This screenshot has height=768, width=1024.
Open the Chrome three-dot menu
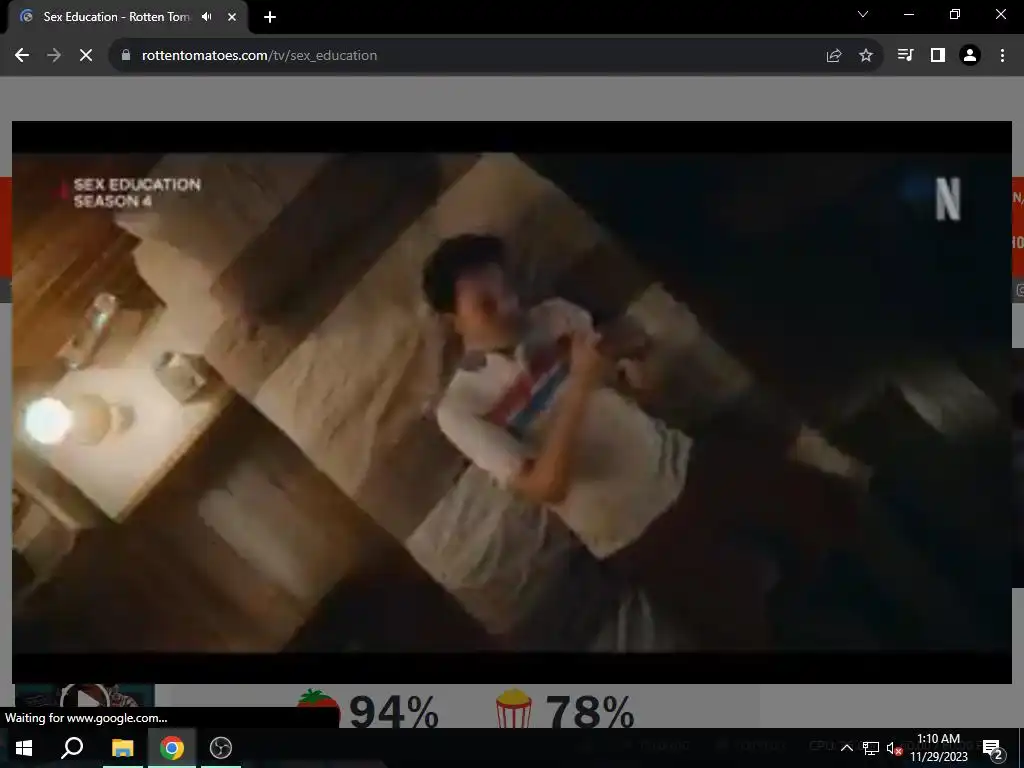click(x=1002, y=56)
